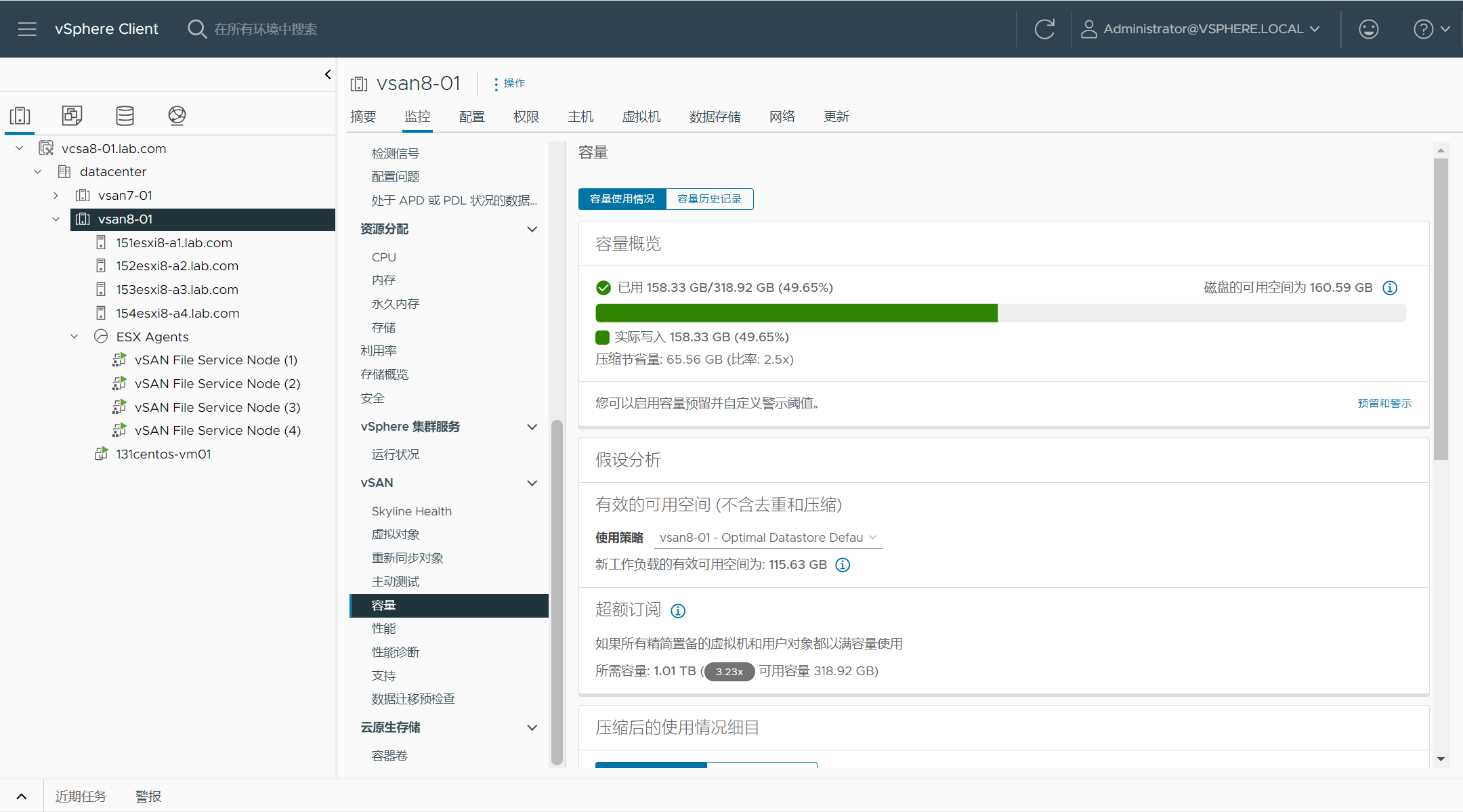The height and width of the screenshot is (812, 1463).
Task: Open Skyline Health under vSAN
Action: 412,511
